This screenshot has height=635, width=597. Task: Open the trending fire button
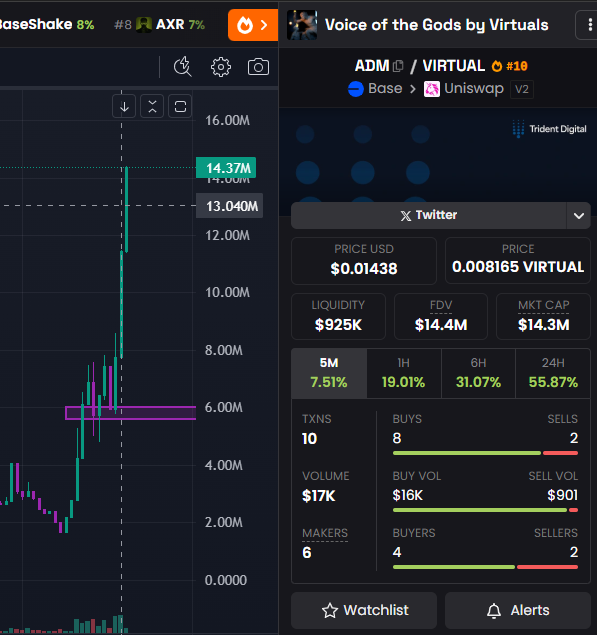(x=253, y=25)
